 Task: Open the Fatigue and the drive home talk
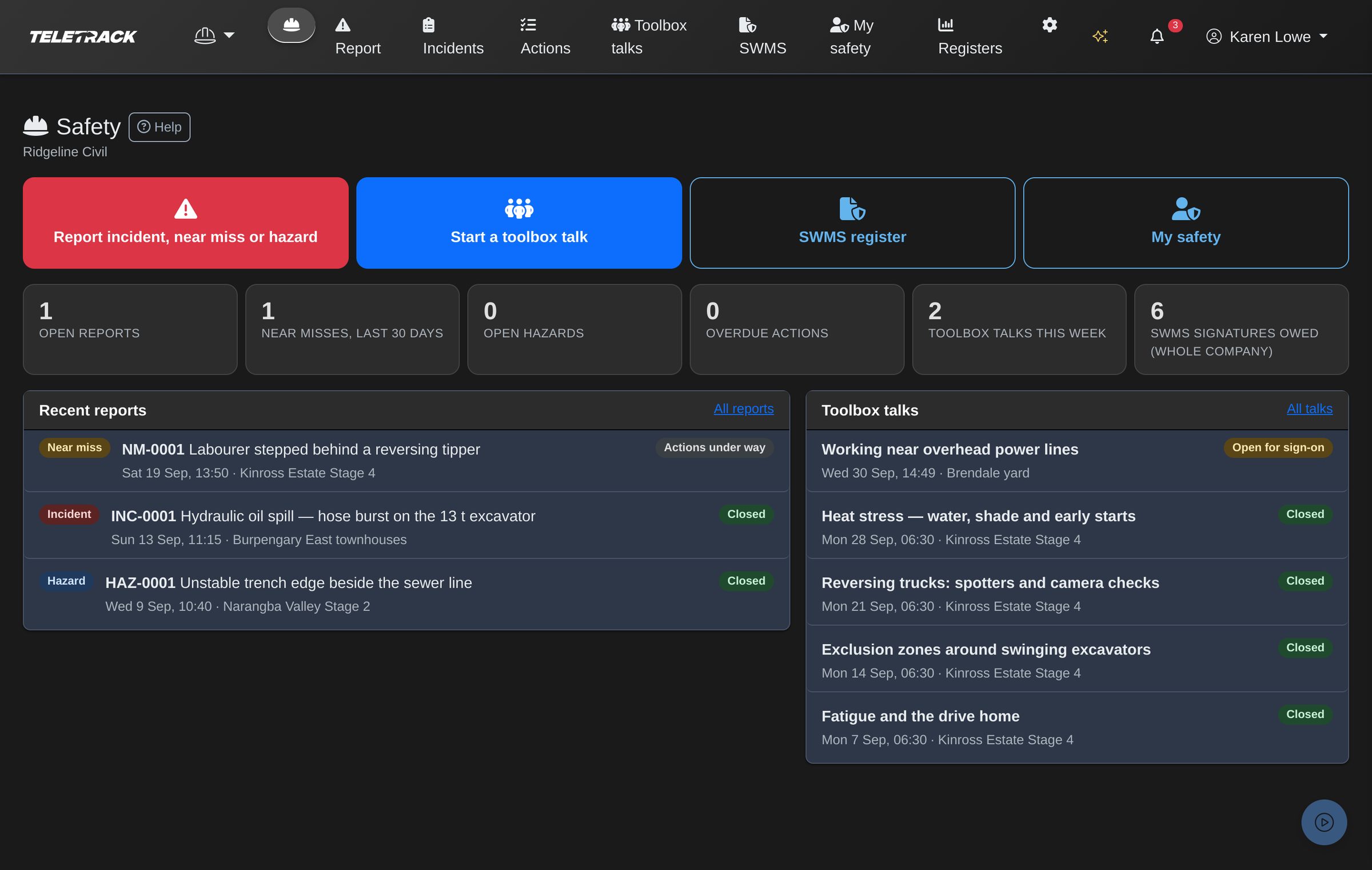pyautogui.click(x=1077, y=727)
